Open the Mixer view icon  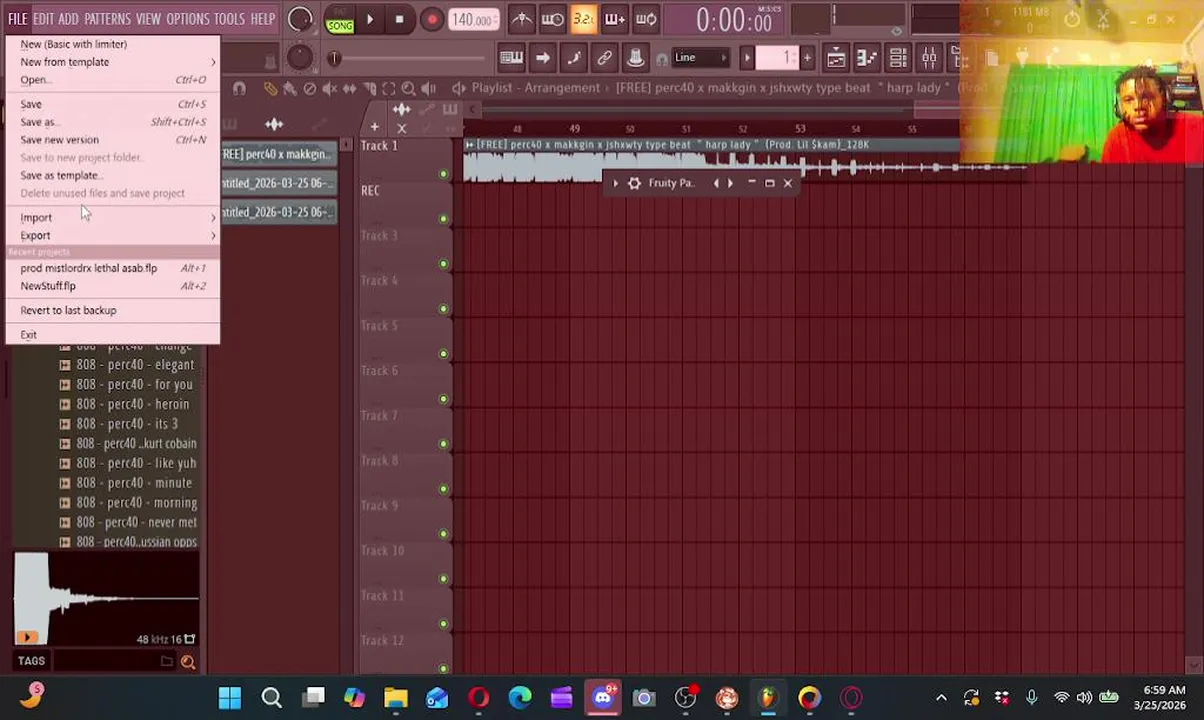pyautogui.click(x=928, y=58)
